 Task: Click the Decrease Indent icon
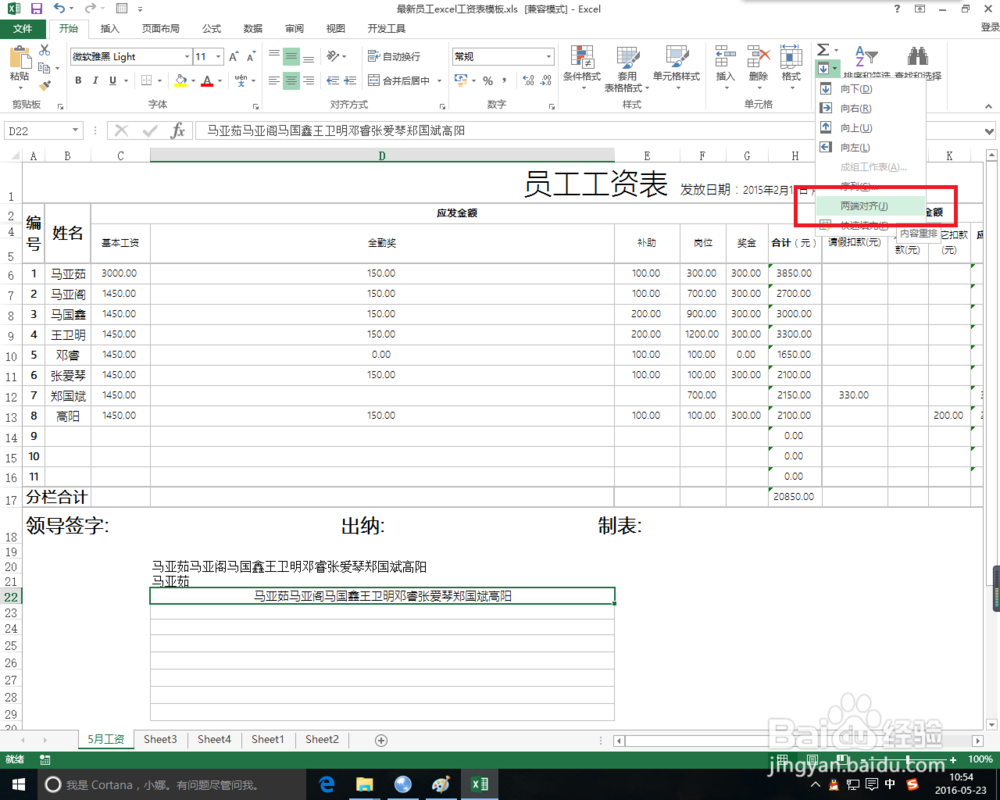332,80
